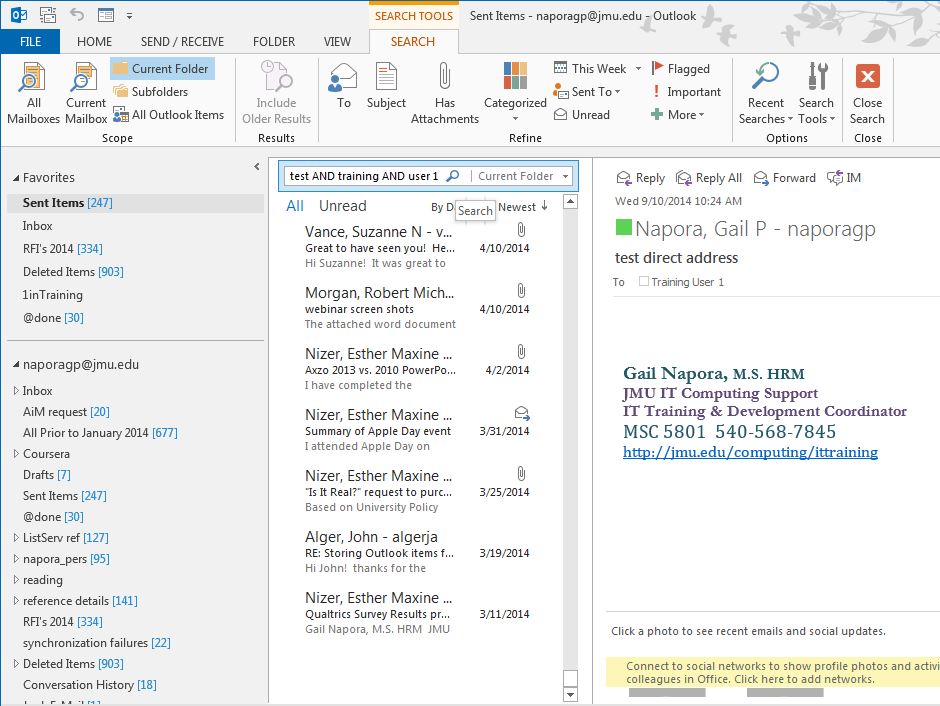Click the Close Search button
Image resolution: width=940 pixels, height=706 pixels.
pyautogui.click(x=867, y=93)
